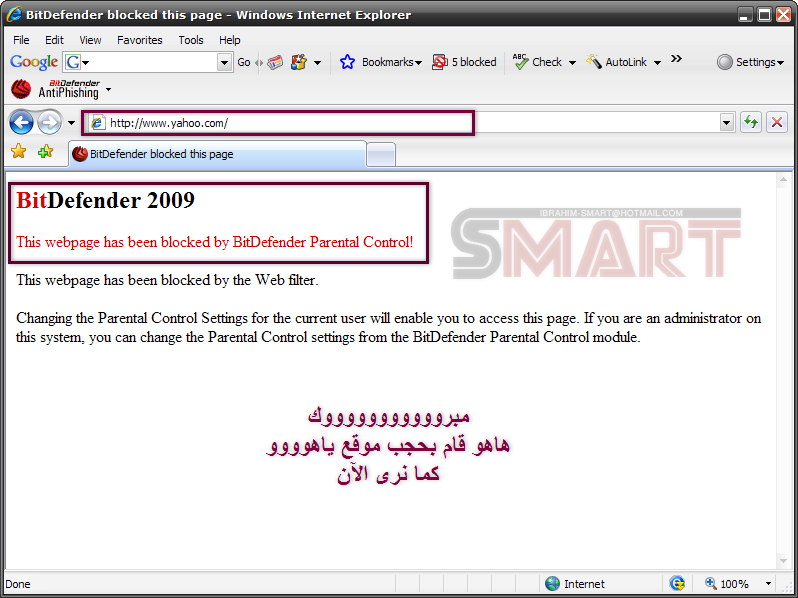Screen dimensions: 798x598
Task: Click the page scrollbar up arrow
Action: point(783,180)
